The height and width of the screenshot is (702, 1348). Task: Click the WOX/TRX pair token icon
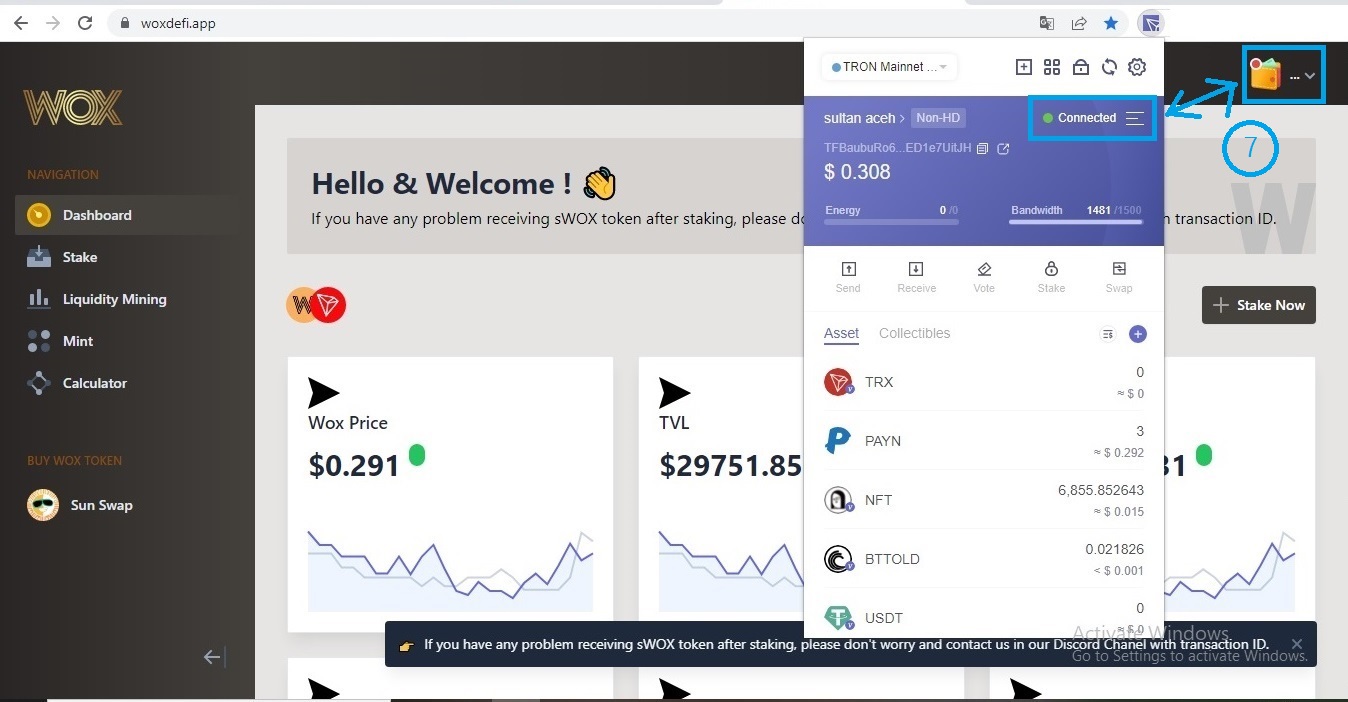point(316,305)
